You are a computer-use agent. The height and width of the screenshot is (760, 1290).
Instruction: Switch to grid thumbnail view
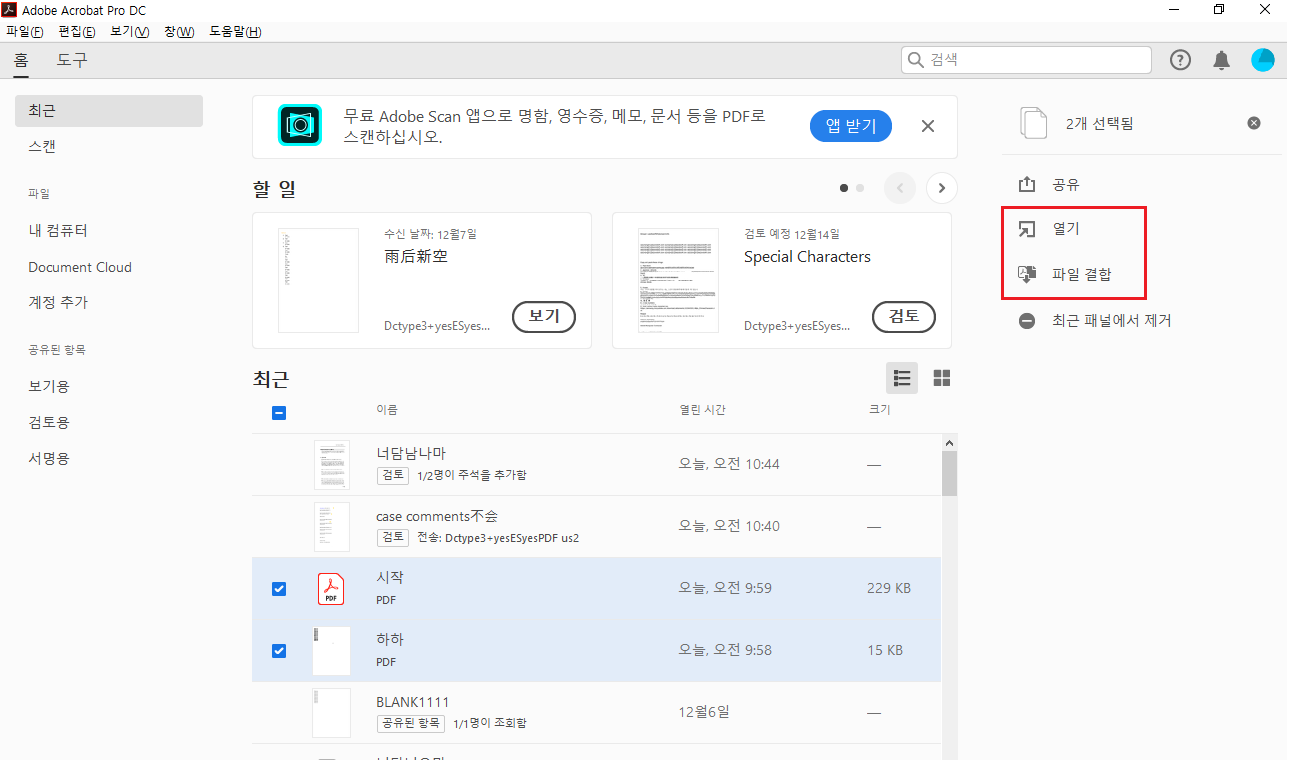click(x=942, y=378)
